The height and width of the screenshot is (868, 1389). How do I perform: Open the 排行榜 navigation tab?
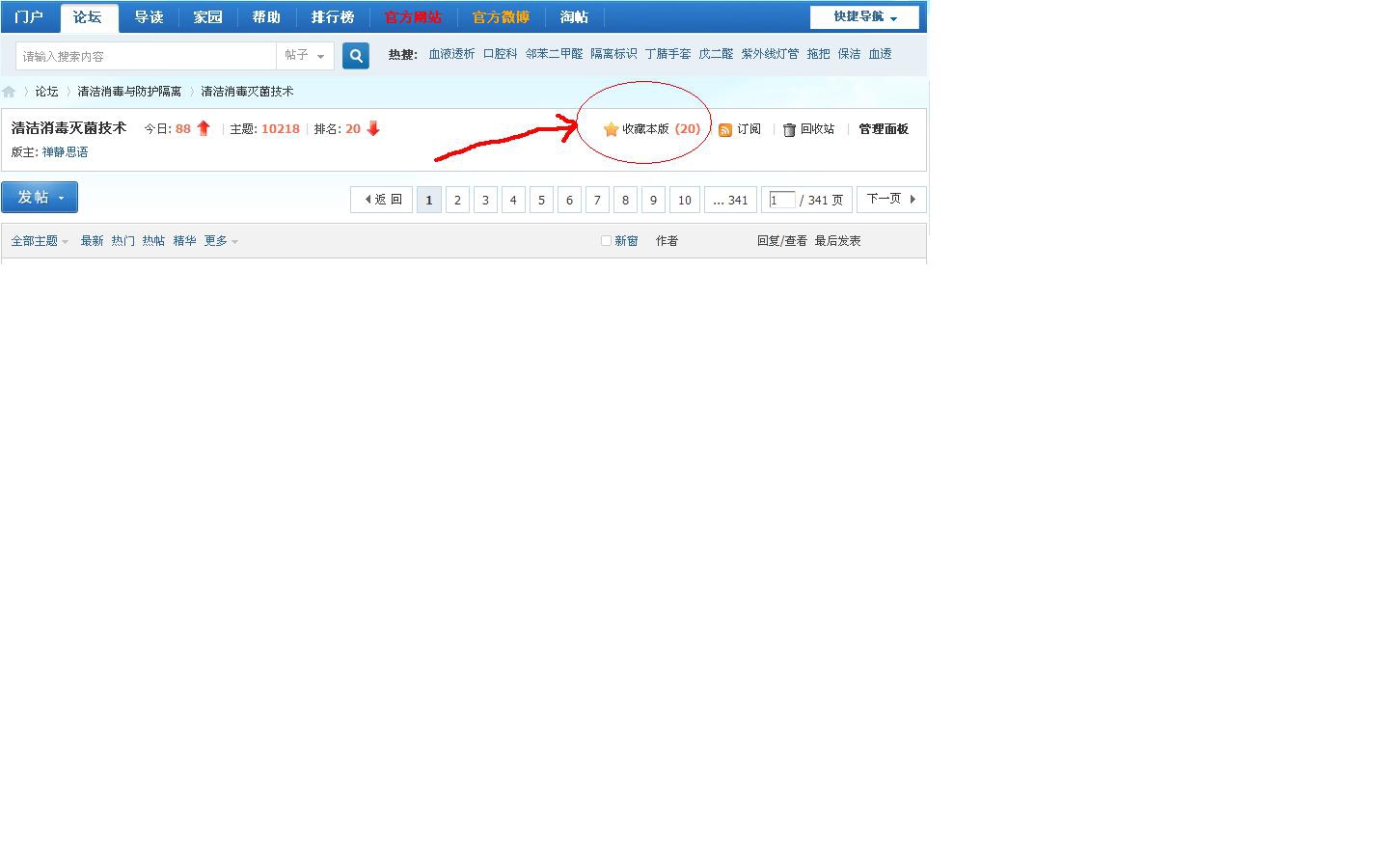[x=332, y=17]
